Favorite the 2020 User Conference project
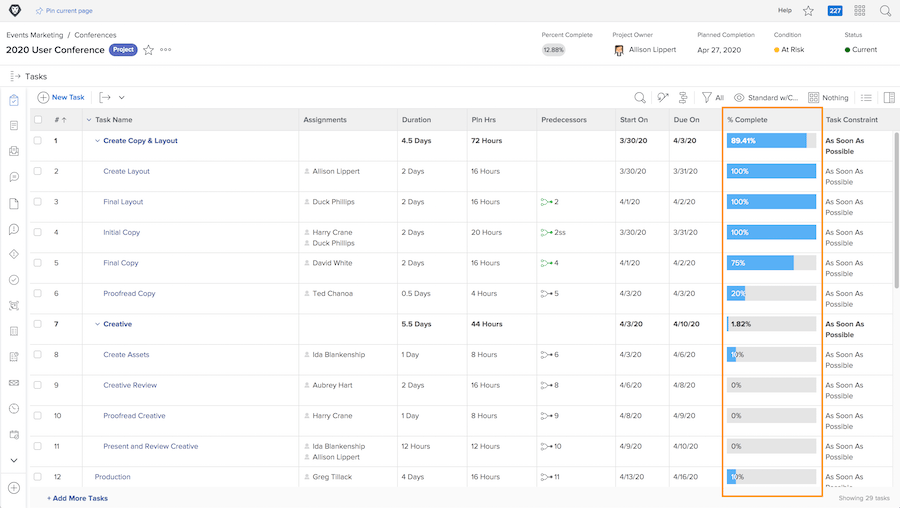This screenshot has height=508, width=900. (x=148, y=50)
